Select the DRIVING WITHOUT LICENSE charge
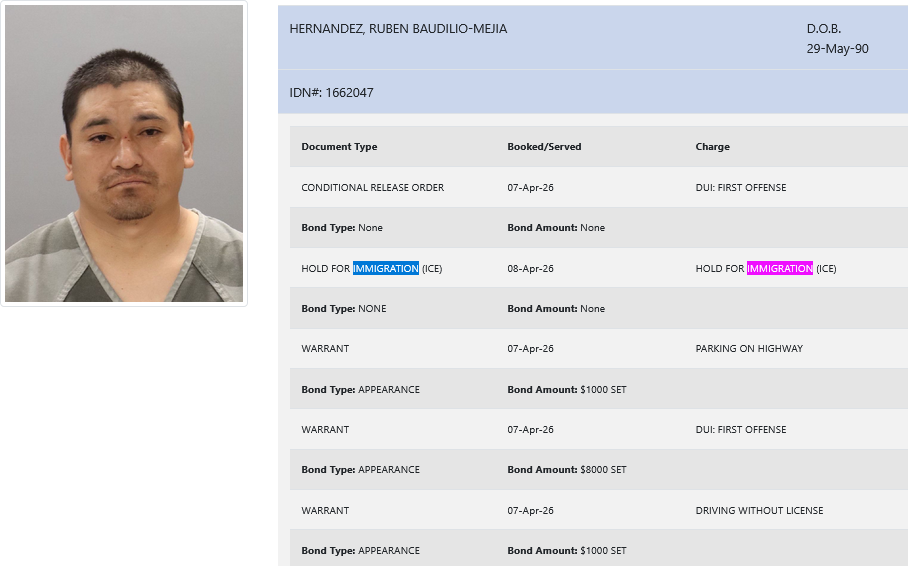This screenshot has width=908, height=566. 759,511
